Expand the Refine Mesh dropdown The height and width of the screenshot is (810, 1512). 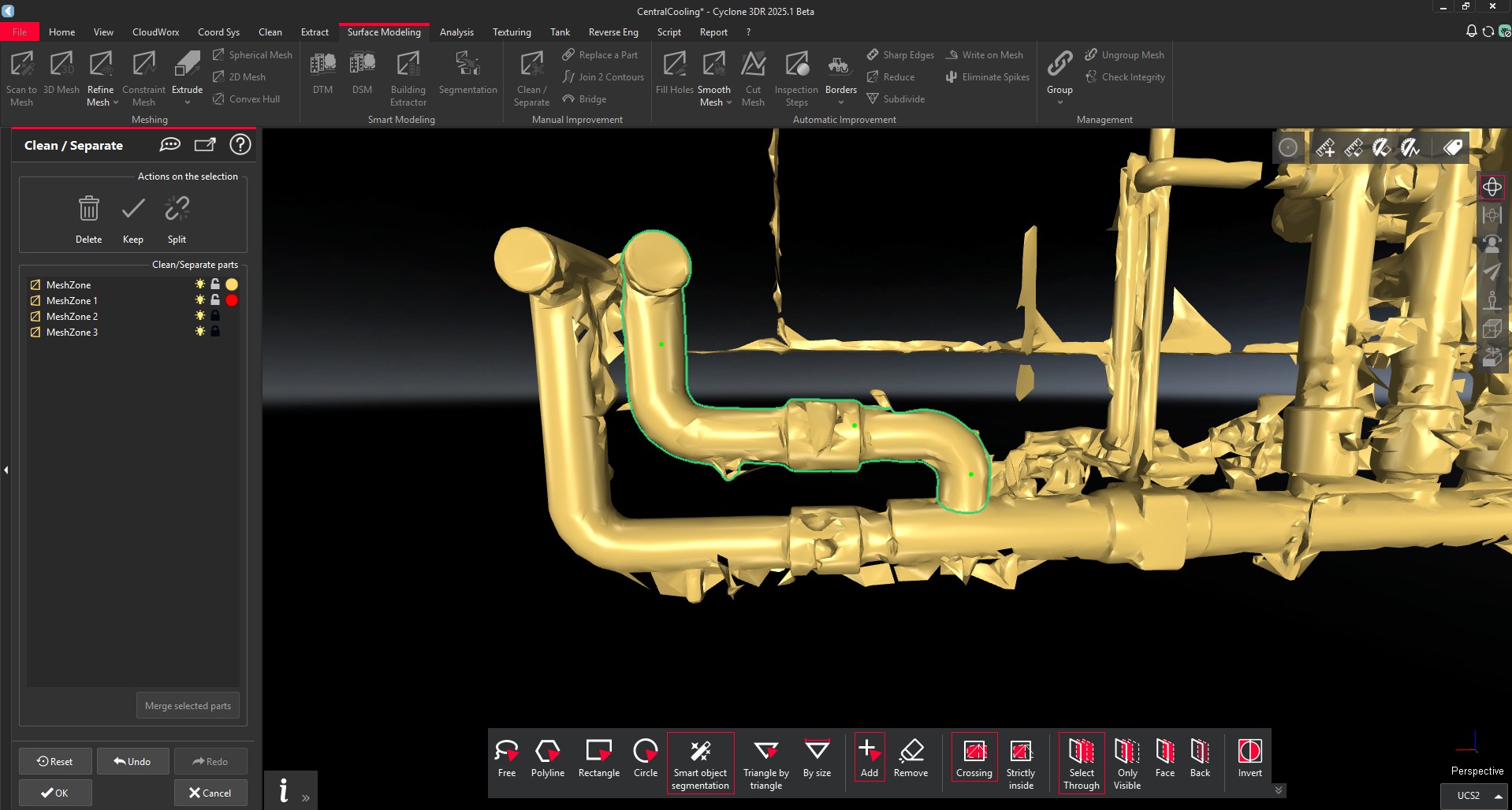(x=115, y=102)
